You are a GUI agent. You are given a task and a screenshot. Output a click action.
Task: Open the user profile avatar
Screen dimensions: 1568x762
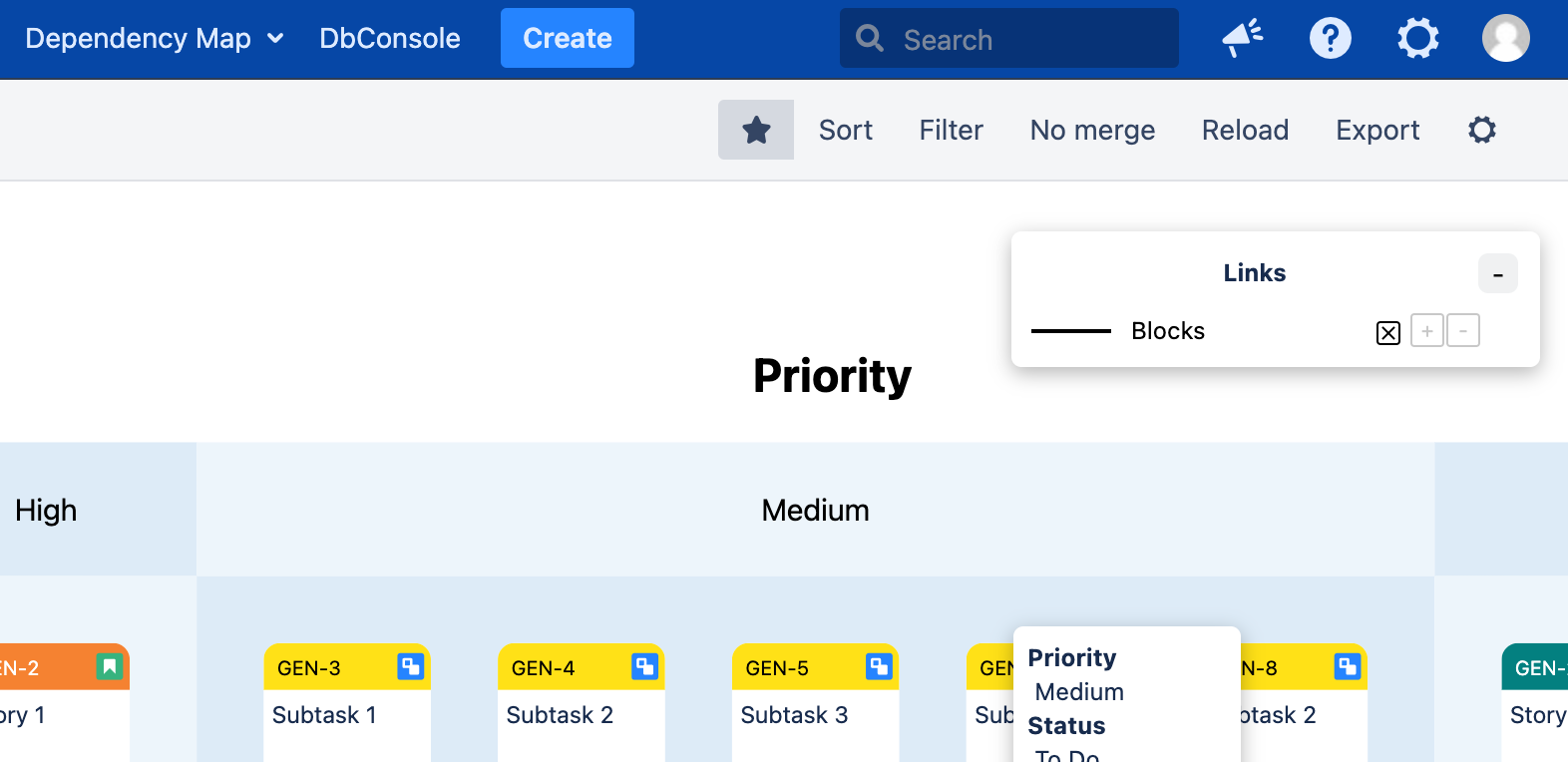1506,39
